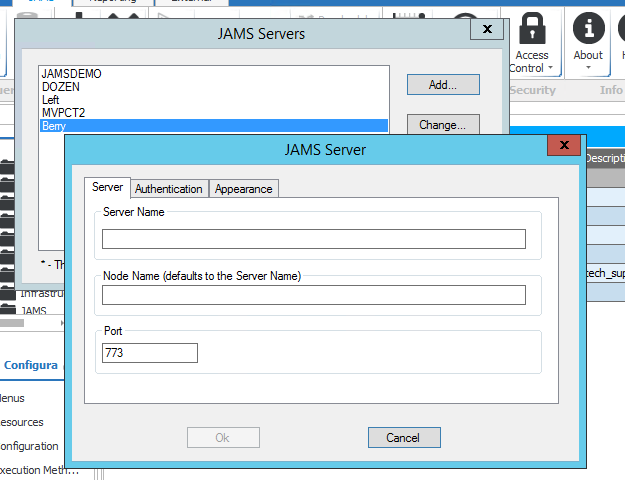Select Left in the servers list
Screen dimensions: 625x480
pyautogui.click(x=214, y=100)
